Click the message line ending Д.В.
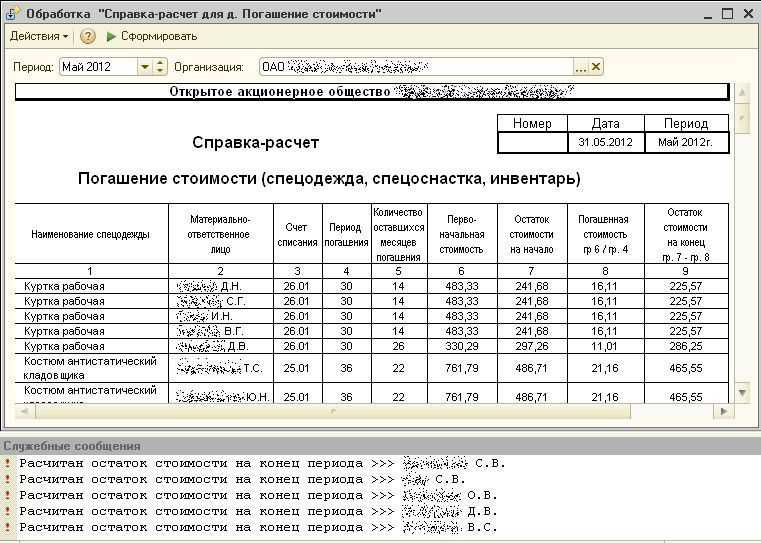761x543 pixels. 259,511
